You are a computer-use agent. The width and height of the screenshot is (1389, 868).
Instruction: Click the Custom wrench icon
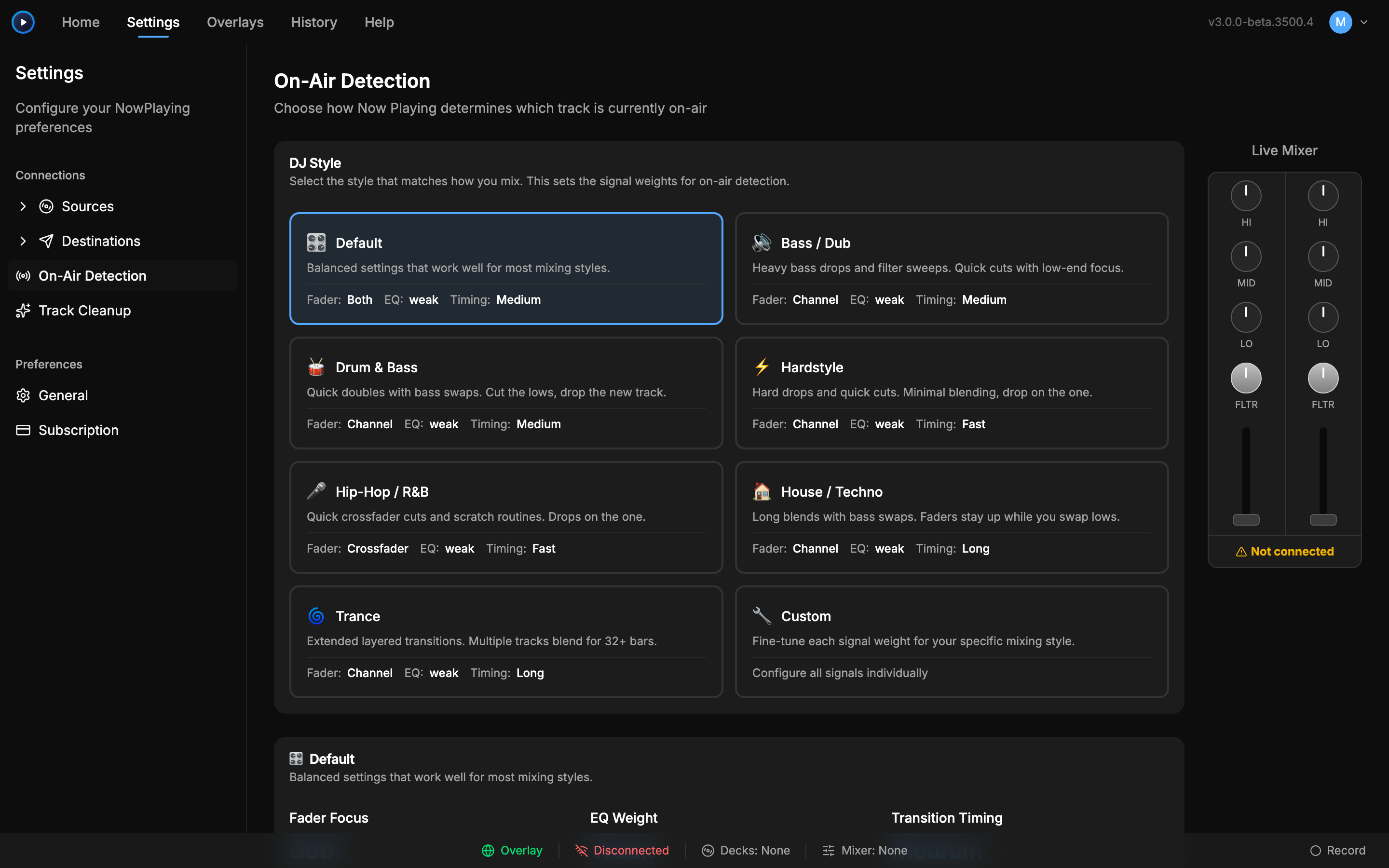point(762,616)
